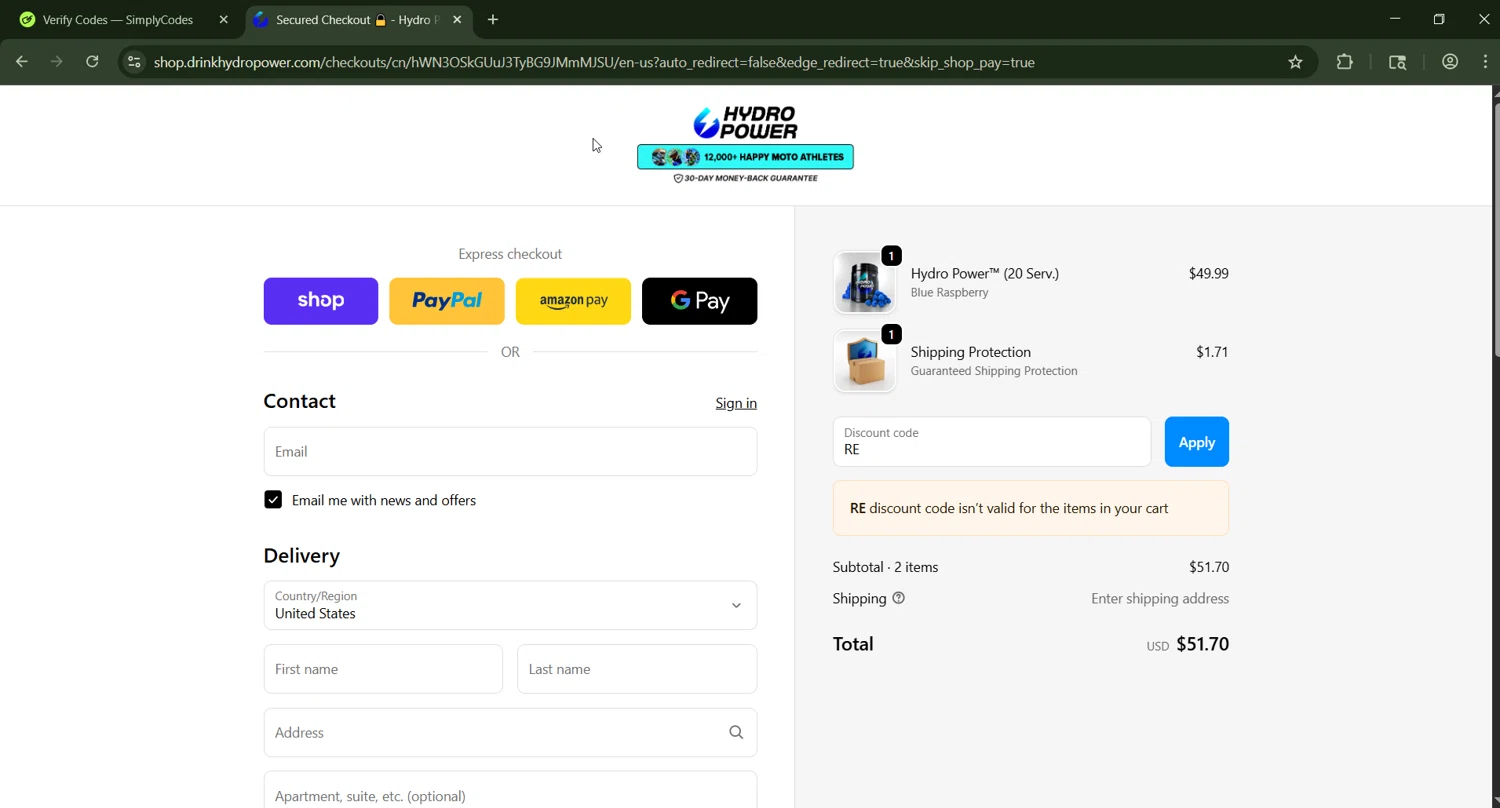
Task: Click the Shipping Protection thumbnail
Action: (864, 361)
